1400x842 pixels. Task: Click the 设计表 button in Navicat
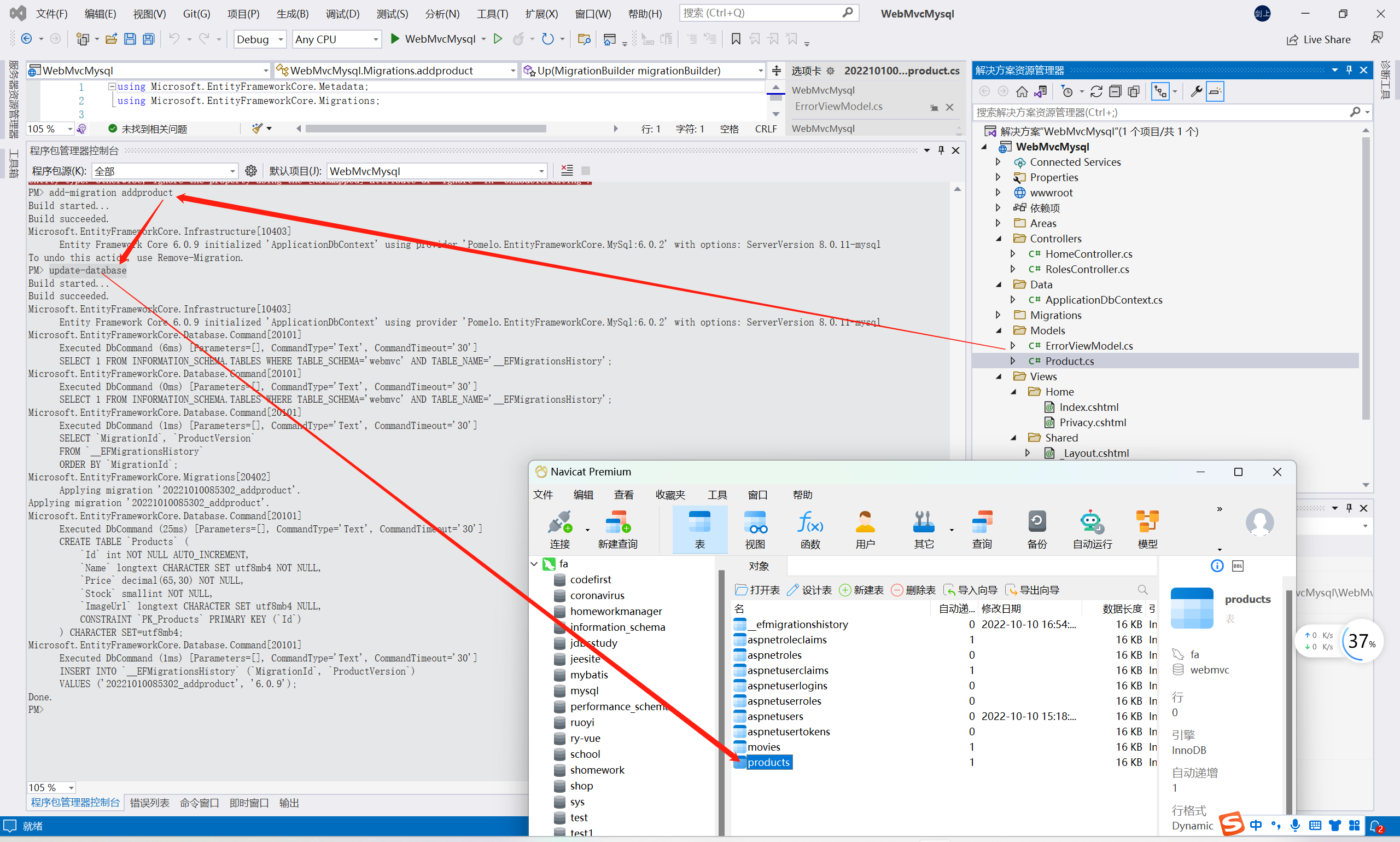pyautogui.click(x=809, y=590)
